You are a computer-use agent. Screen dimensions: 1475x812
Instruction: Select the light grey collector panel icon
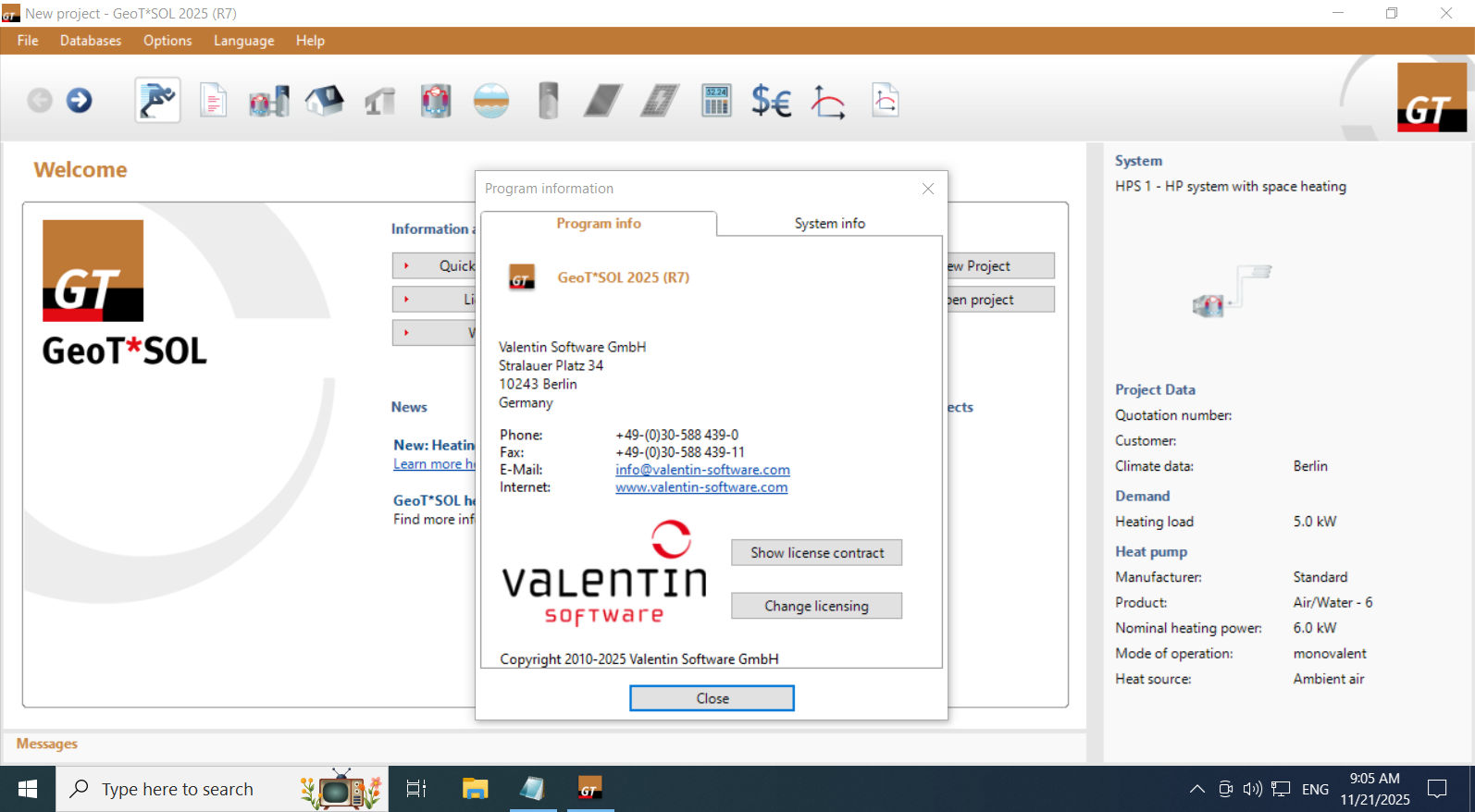[x=660, y=101]
